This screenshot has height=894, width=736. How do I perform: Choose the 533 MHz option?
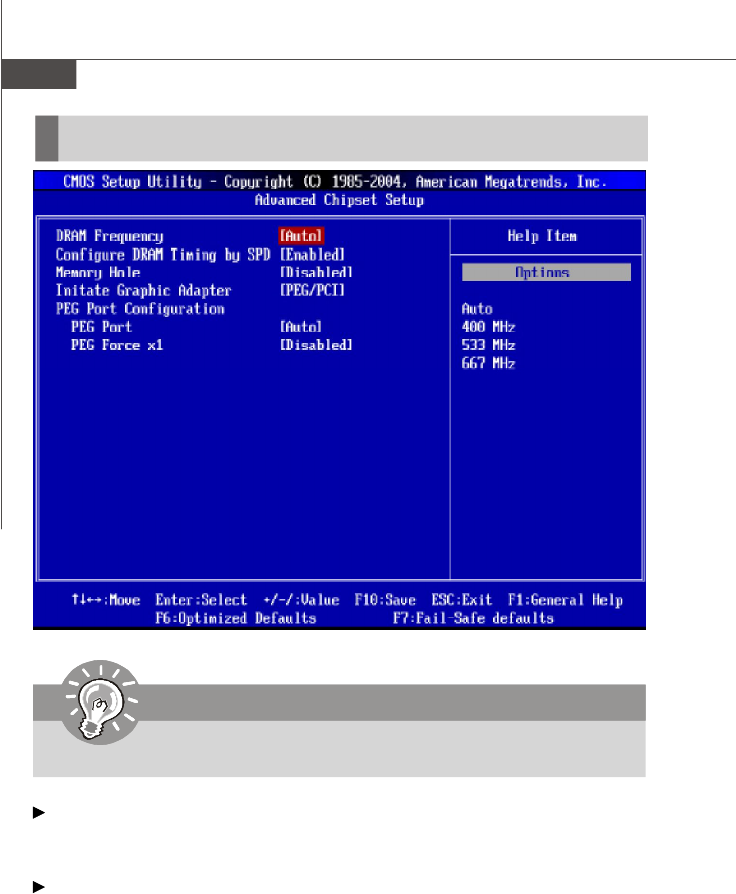pos(489,346)
